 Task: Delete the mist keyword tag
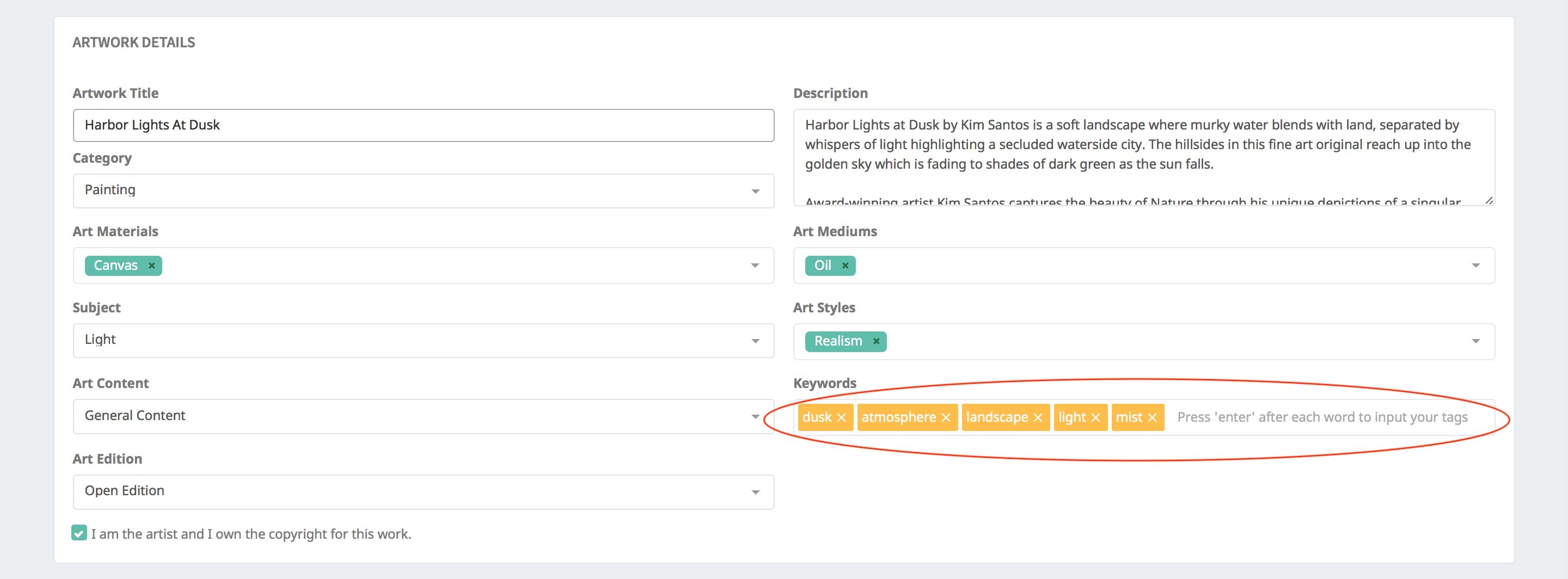(x=1151, y=417)
